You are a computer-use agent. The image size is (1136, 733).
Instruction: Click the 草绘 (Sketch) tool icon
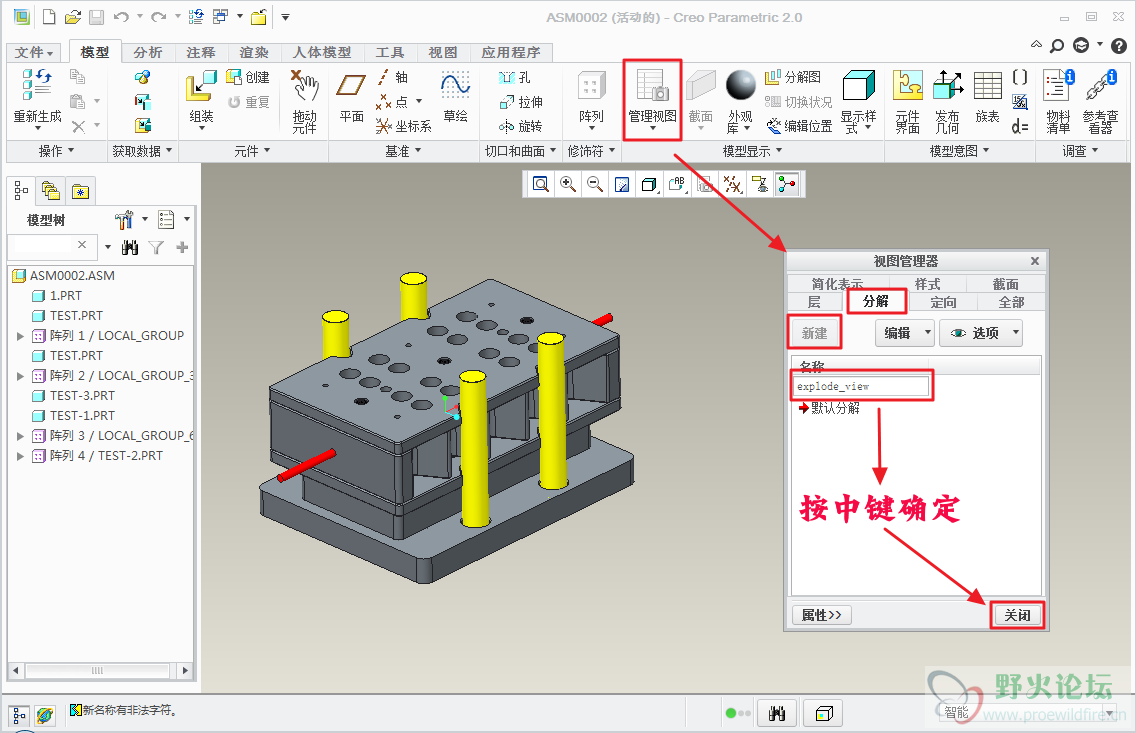[455, 97]
